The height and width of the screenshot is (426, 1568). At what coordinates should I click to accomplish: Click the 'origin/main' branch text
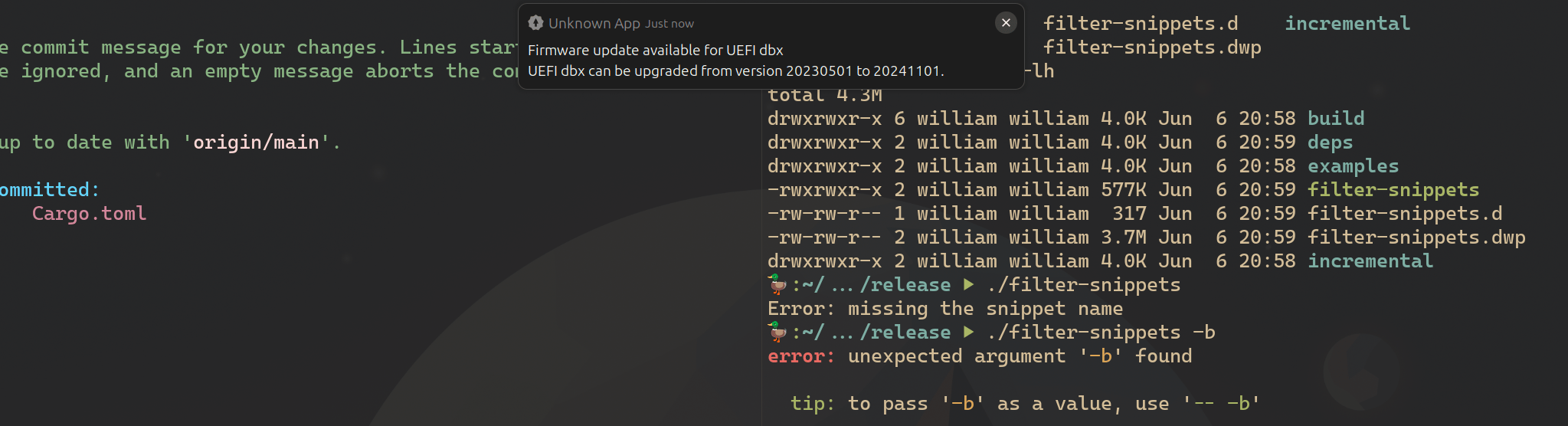click(256, 143)
